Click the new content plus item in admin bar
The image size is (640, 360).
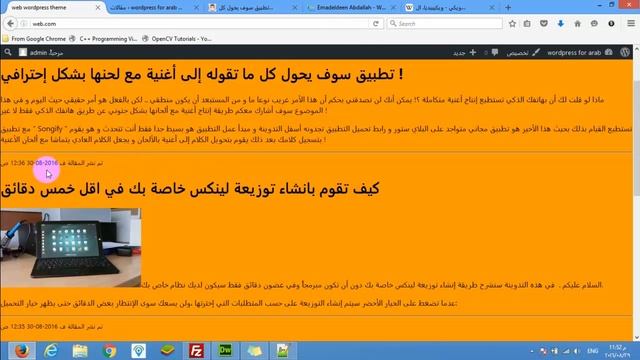pyautogui.click(x=465, y=52)
